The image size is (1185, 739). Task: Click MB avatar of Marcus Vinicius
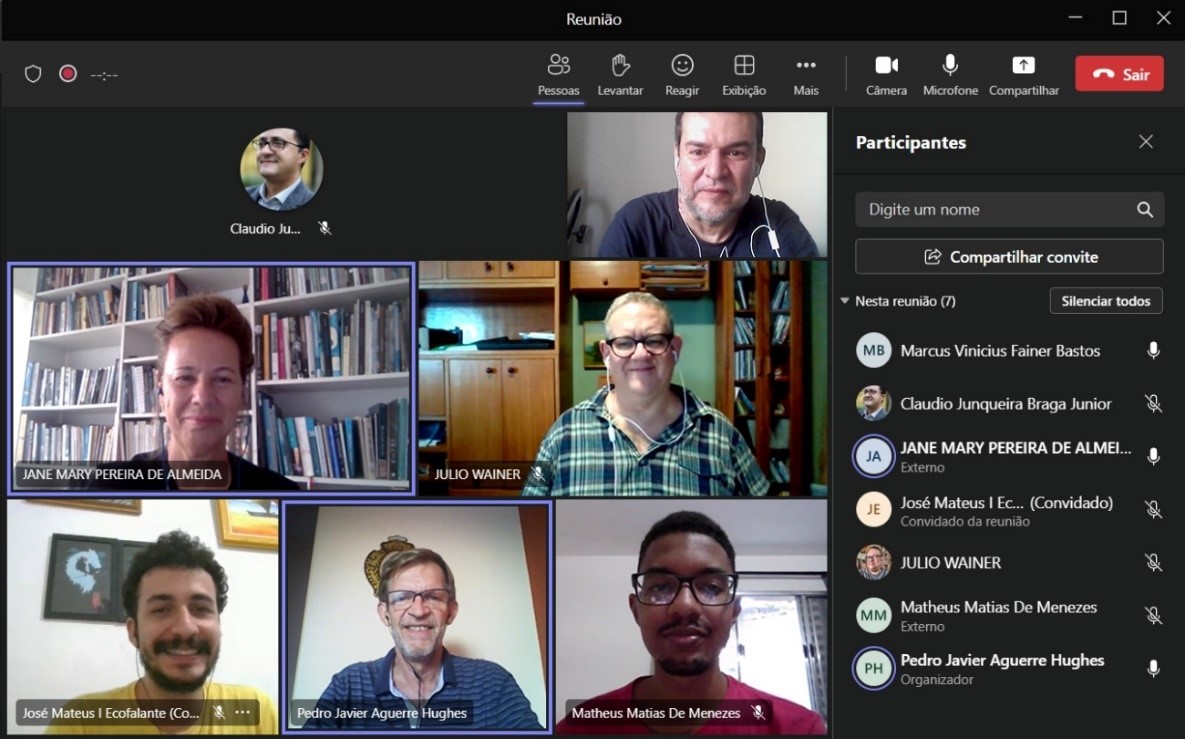(873, 351)
